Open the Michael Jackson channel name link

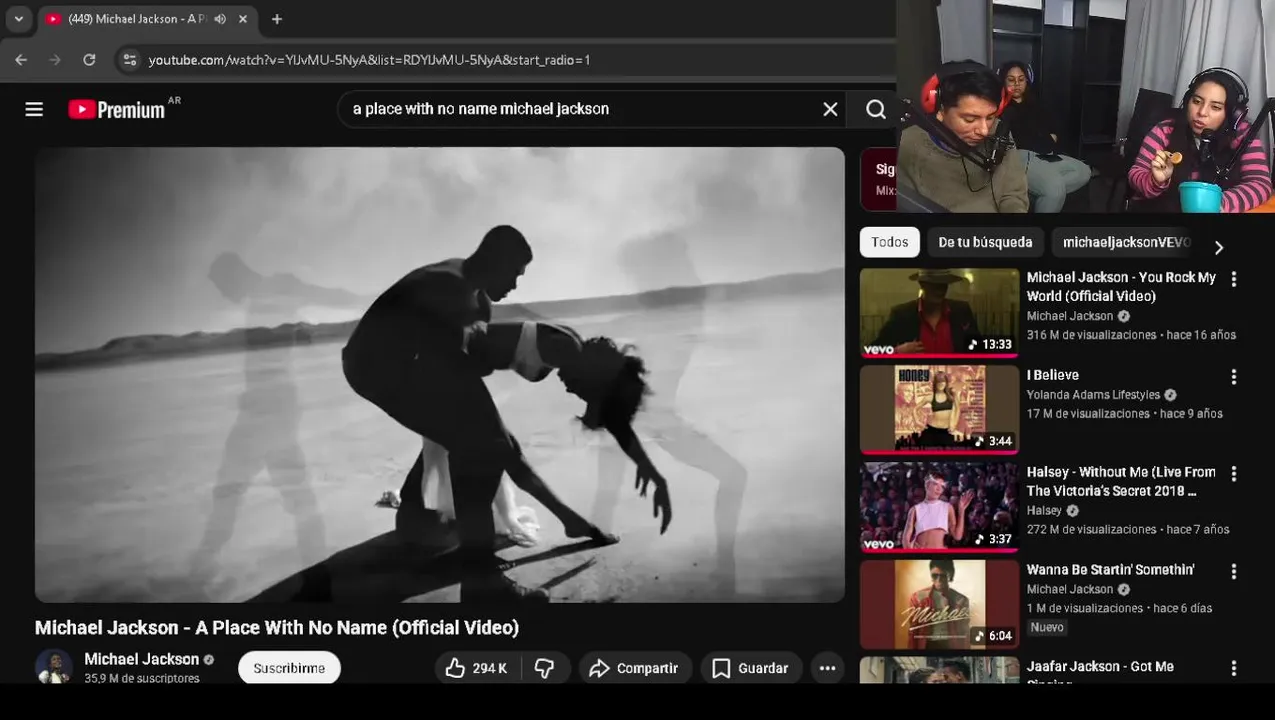(142, 659)
